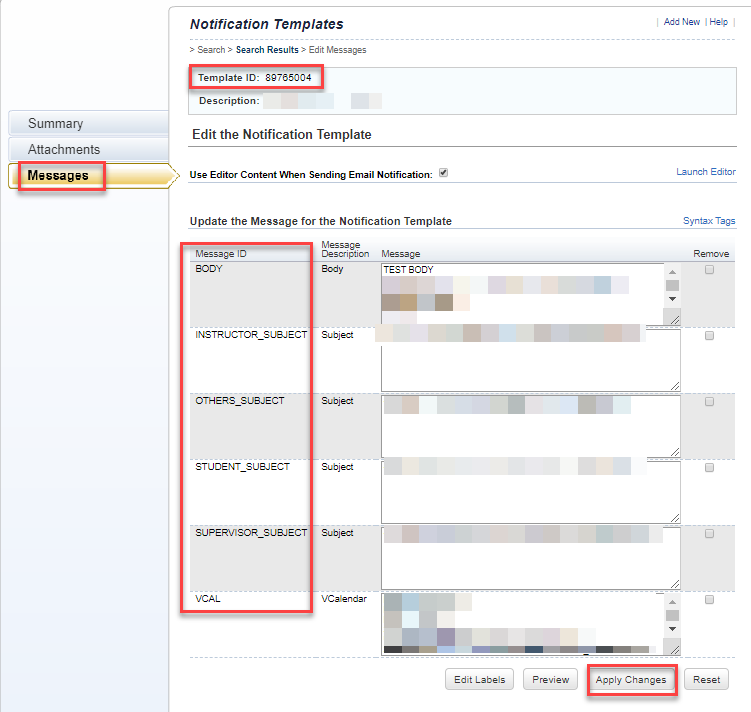Select the VCAL message ID cell

click(208, 599)
